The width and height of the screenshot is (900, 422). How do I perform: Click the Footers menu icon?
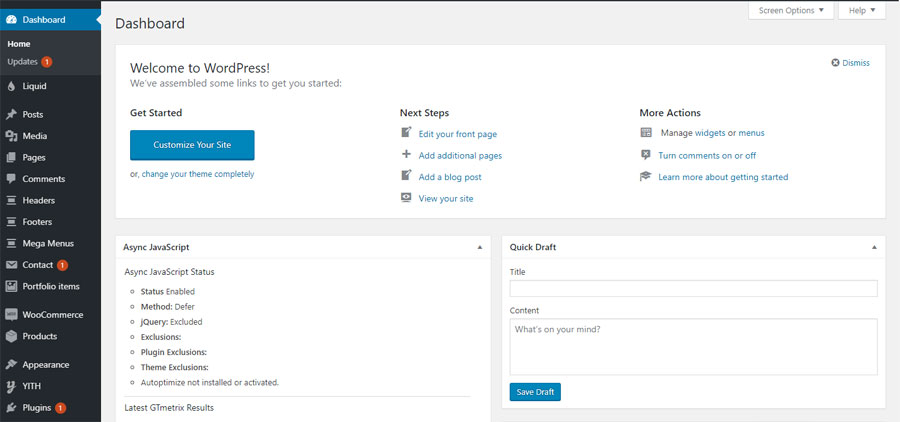[11, 222]
